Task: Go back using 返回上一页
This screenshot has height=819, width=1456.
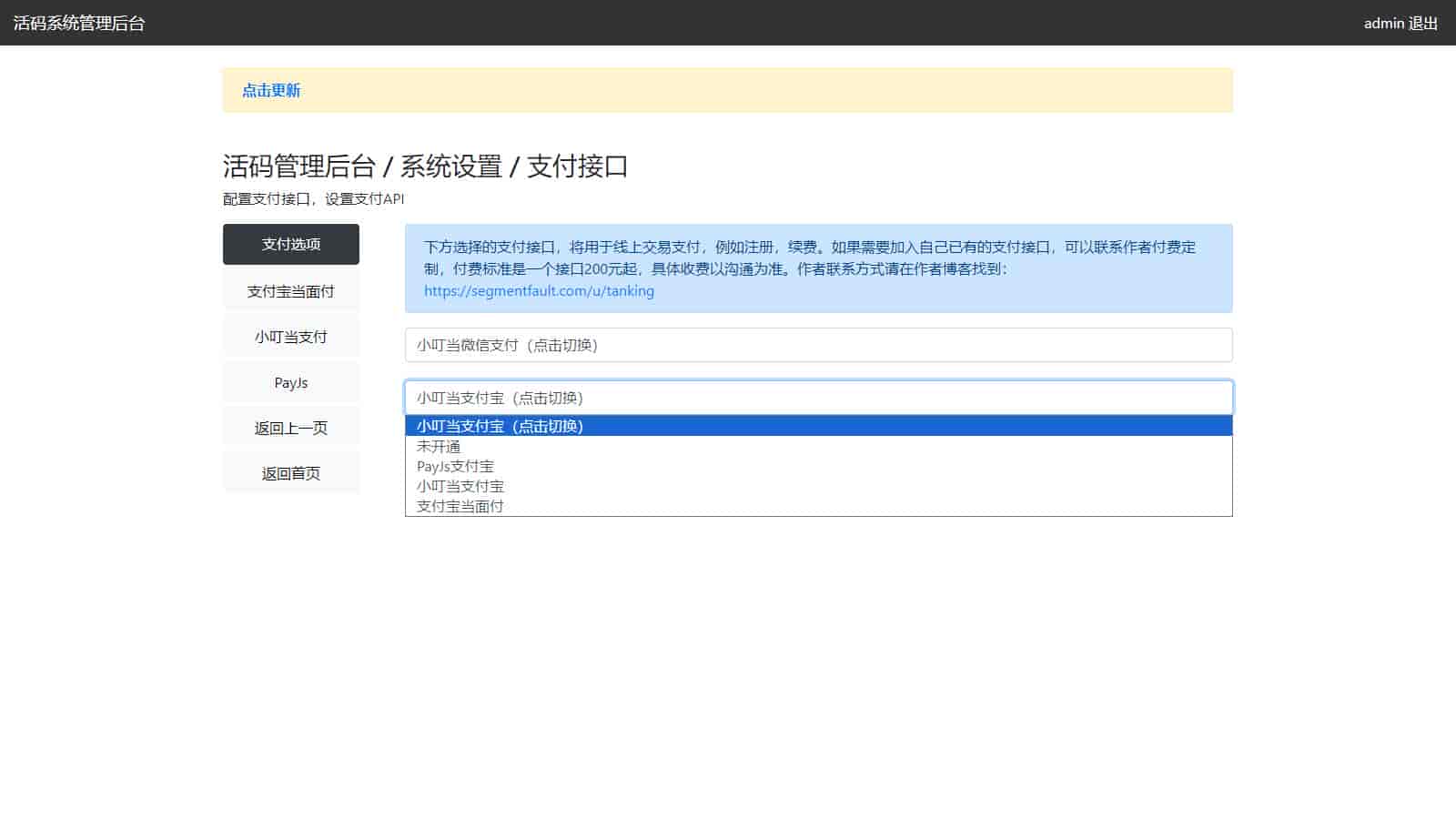Action: 290,428
